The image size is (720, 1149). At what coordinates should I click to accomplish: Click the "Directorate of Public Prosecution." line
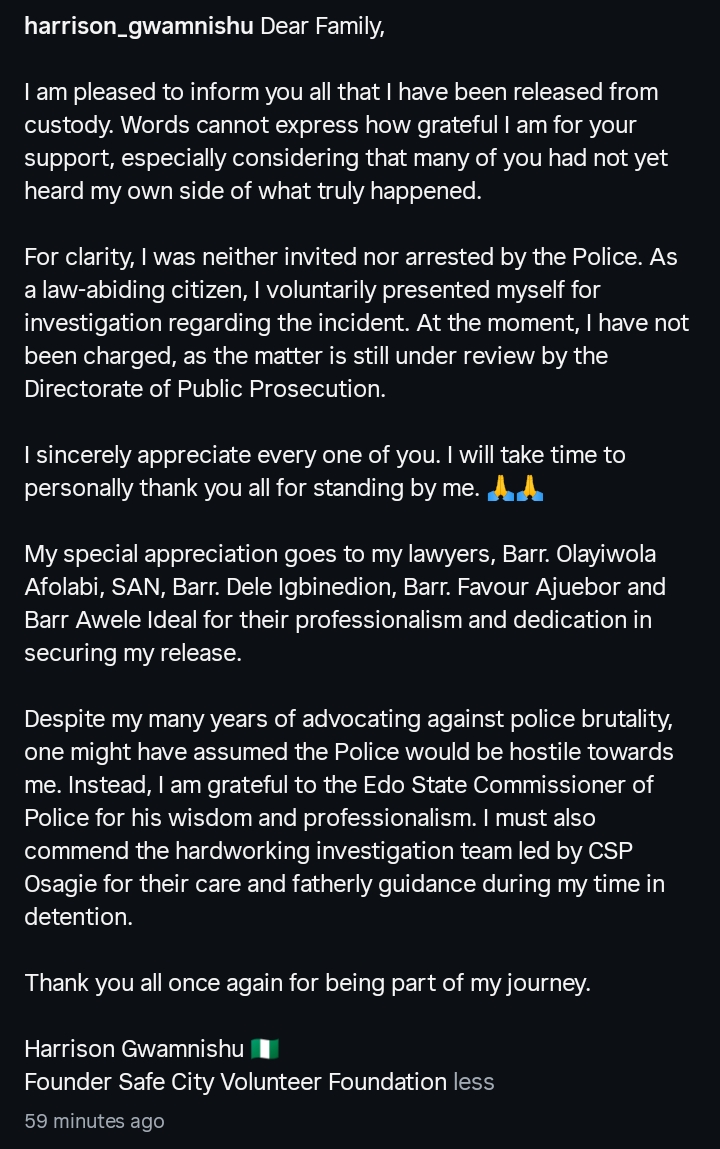point(205,390)
